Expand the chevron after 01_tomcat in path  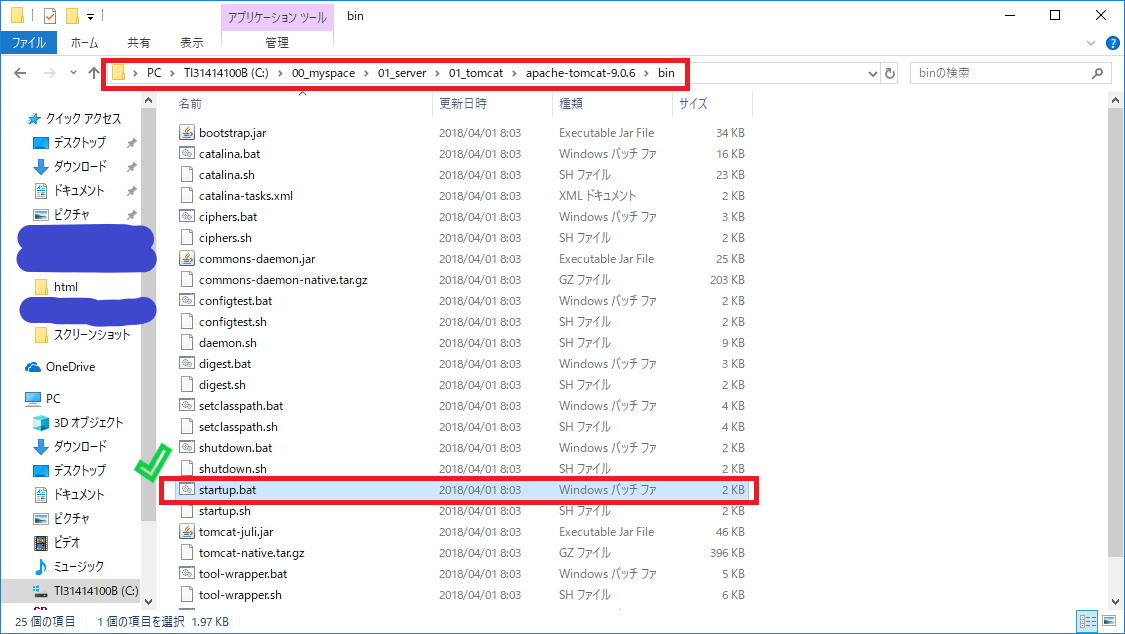click(514, 73)
